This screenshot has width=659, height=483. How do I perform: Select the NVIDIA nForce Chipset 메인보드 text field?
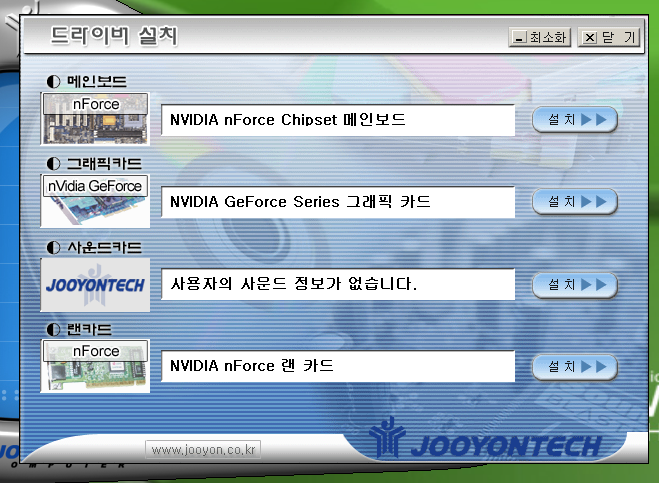click(338, 120)
